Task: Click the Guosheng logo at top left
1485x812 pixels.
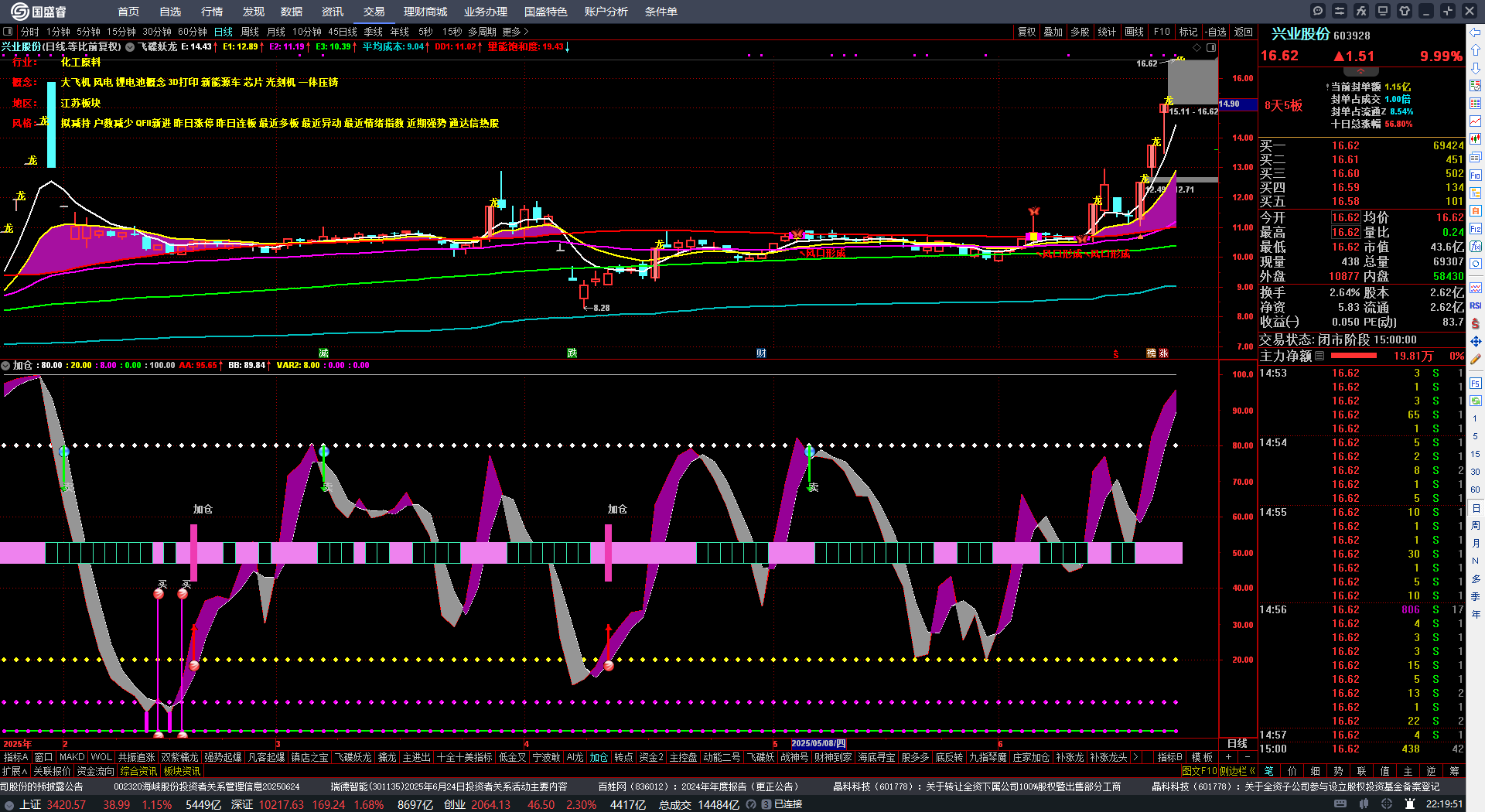Action: click(x=39, y=12)
